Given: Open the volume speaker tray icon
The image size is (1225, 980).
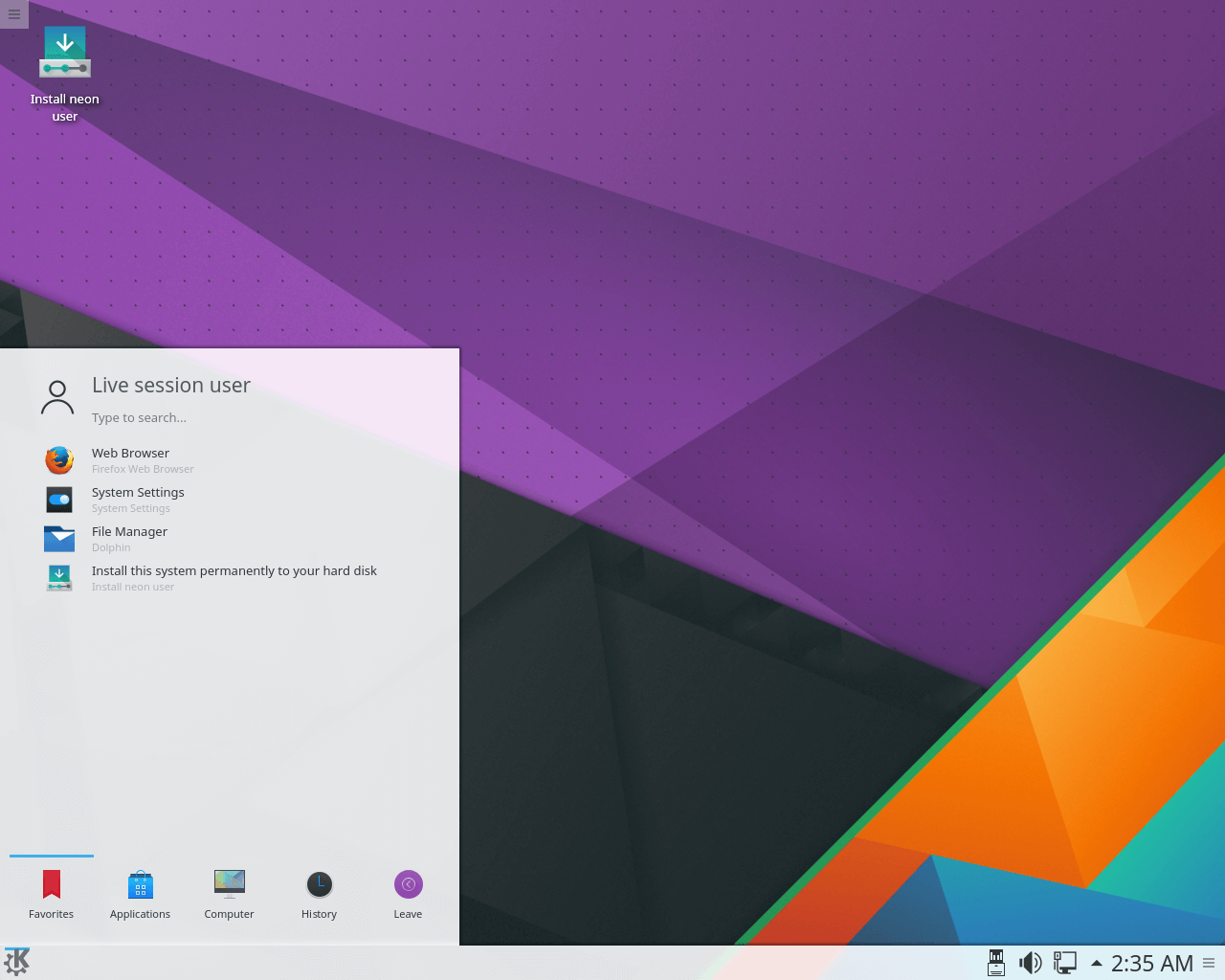Looking at the screenshot, I should (1031, 963).
